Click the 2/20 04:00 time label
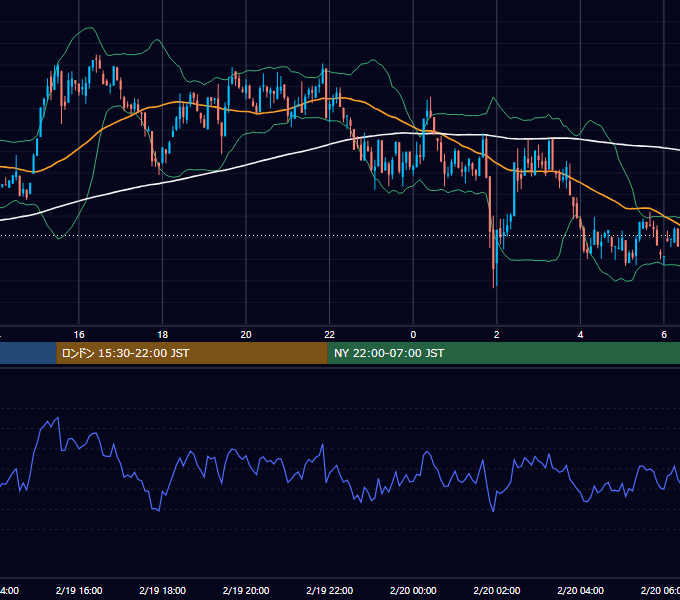 [x=580, y=590]
